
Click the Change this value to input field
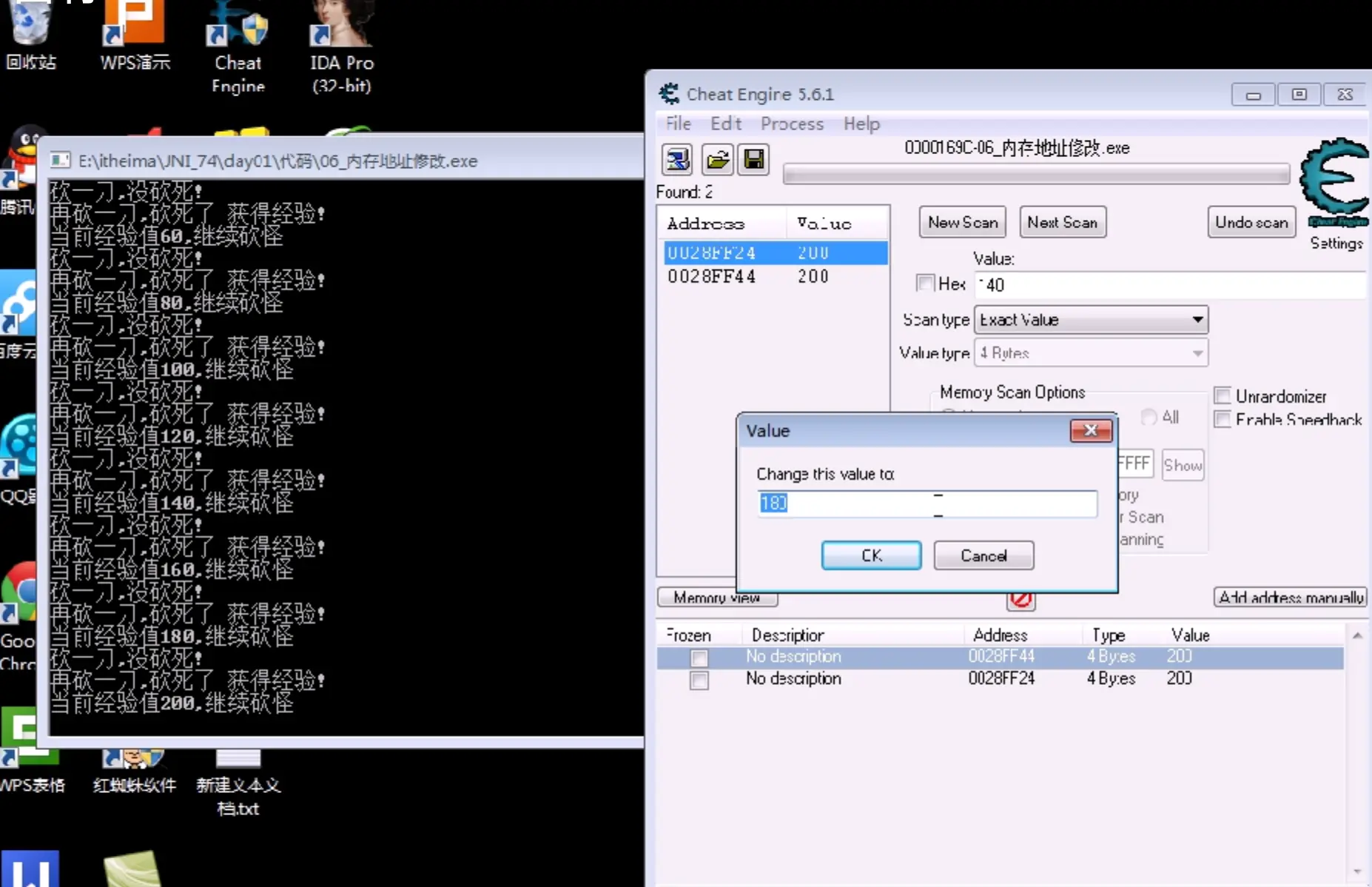coord(927,503)
